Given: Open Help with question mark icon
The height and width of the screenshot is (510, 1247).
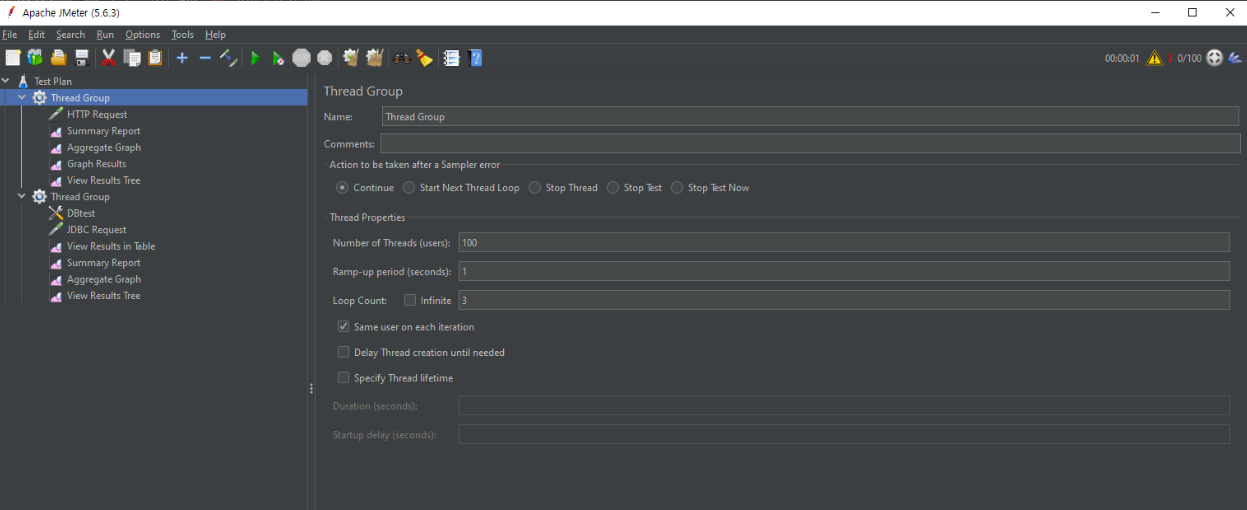Looking at the screenshot, I should point(476,58).
